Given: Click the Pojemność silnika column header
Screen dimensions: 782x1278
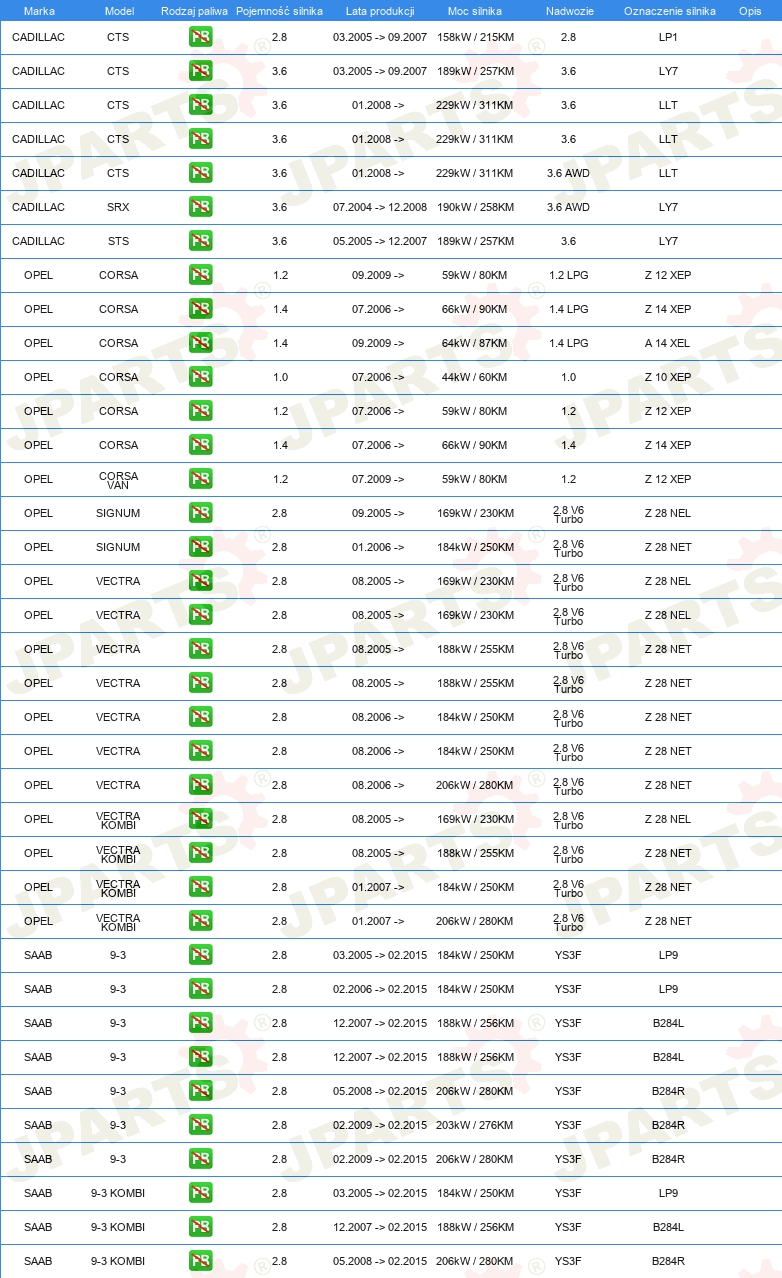Looking at the screenshot, I should (x=279, y=11).
